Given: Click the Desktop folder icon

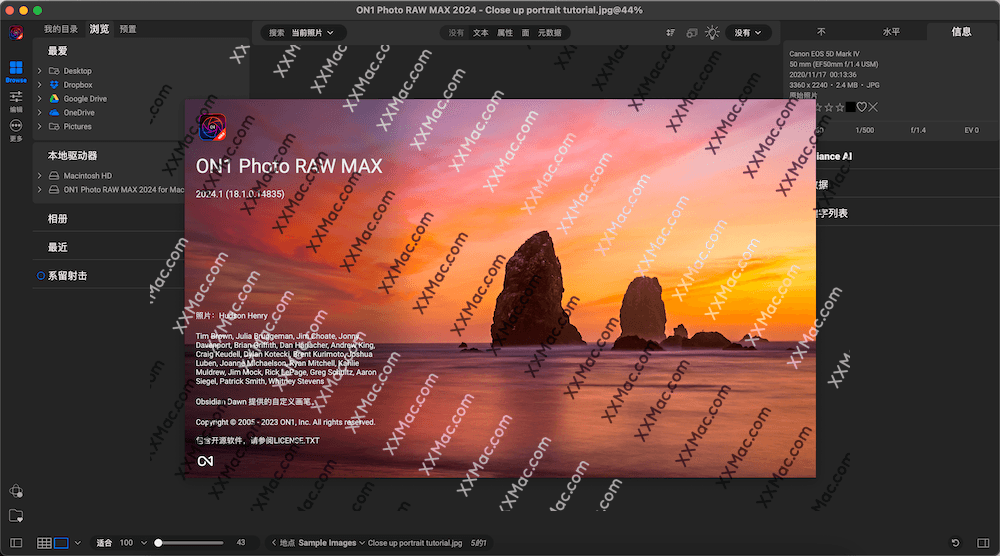Looking at the screenshot, I should pos(54,71).
